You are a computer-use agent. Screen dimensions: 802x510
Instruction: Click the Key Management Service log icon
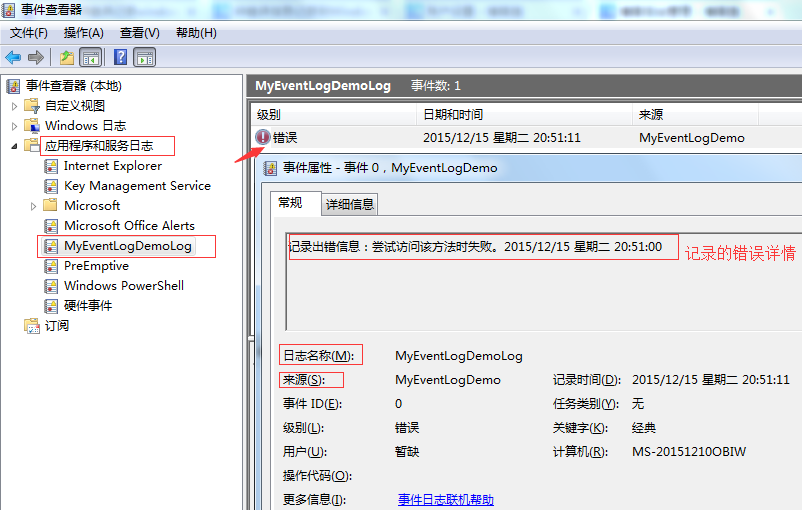tap(51, 186)
